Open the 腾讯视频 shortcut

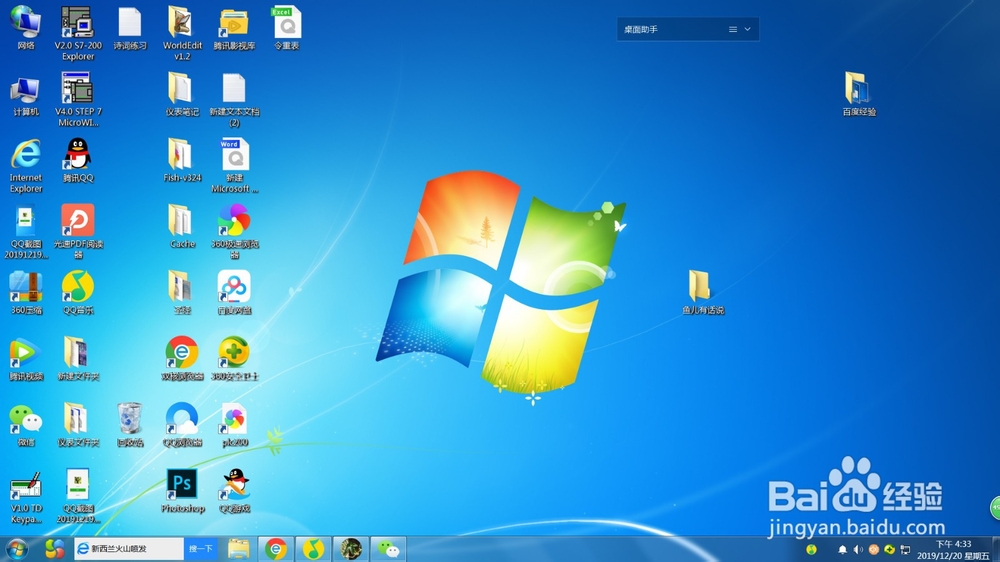(26, 359)
